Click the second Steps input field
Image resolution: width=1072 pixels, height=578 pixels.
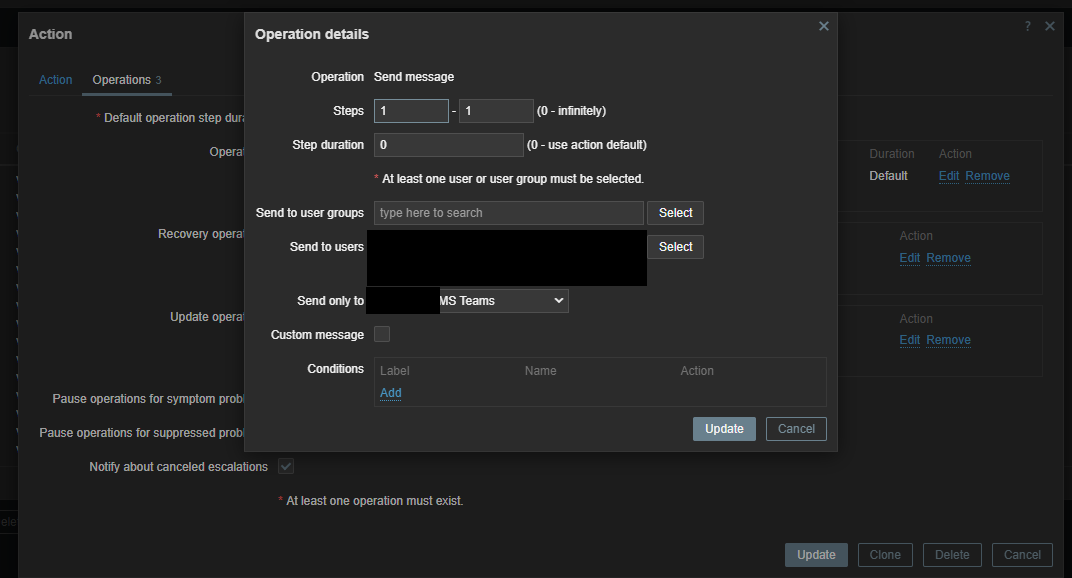pyautogui.click(x=496, y=111)
